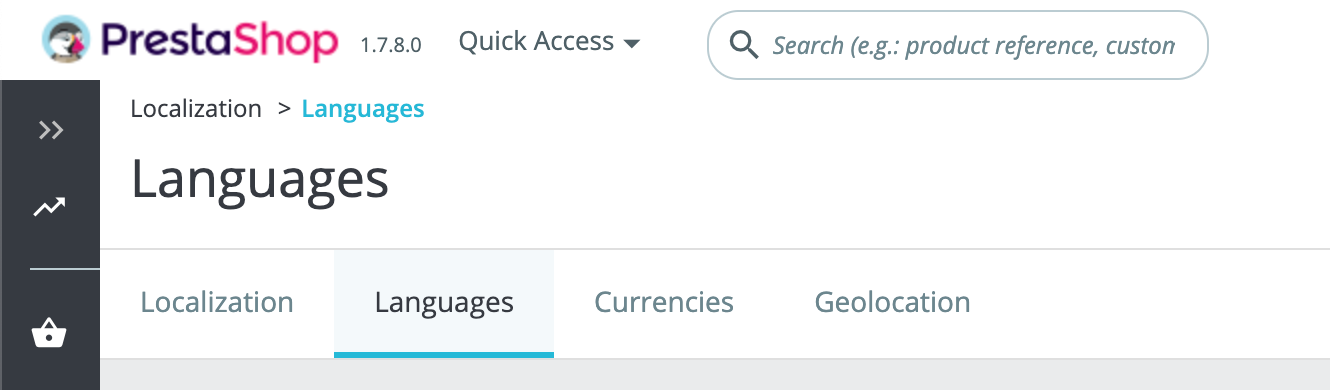The image size is (1330, 390).
Task: Go to the Geolocation tab
Action: click(892, 302)
